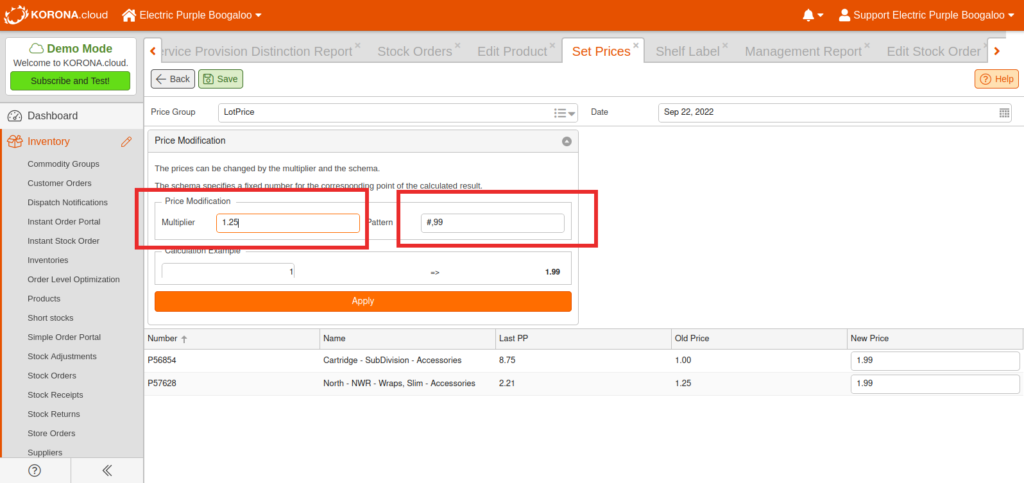The height and width of the screenshot is (483, 1024).
Task: Close the Management Report tab
Action: [867, 46]
